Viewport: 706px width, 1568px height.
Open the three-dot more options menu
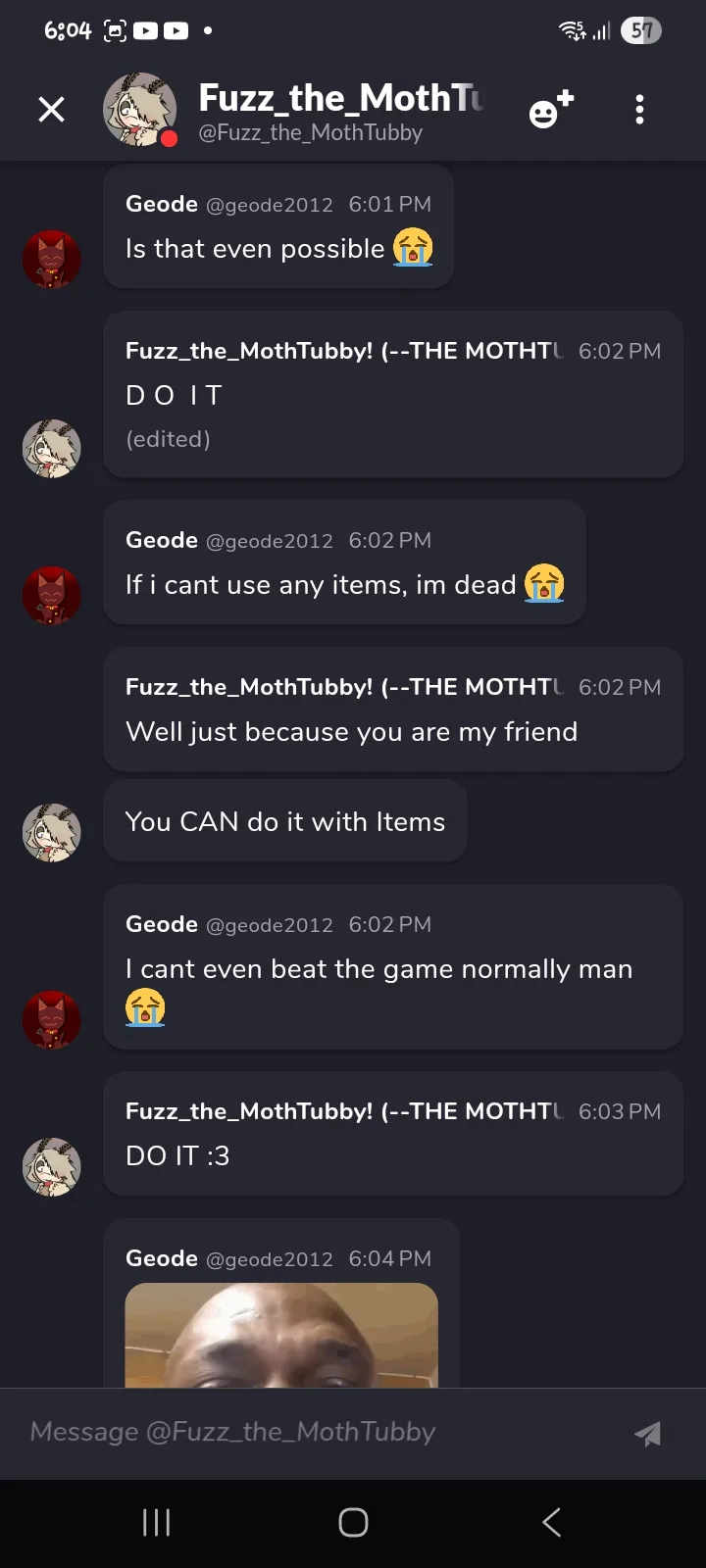[x=639, y=109]
